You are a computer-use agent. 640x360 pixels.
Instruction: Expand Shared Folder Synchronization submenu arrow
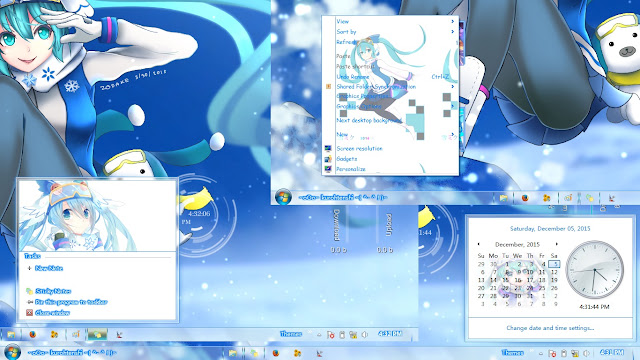(x=453, y=87)
